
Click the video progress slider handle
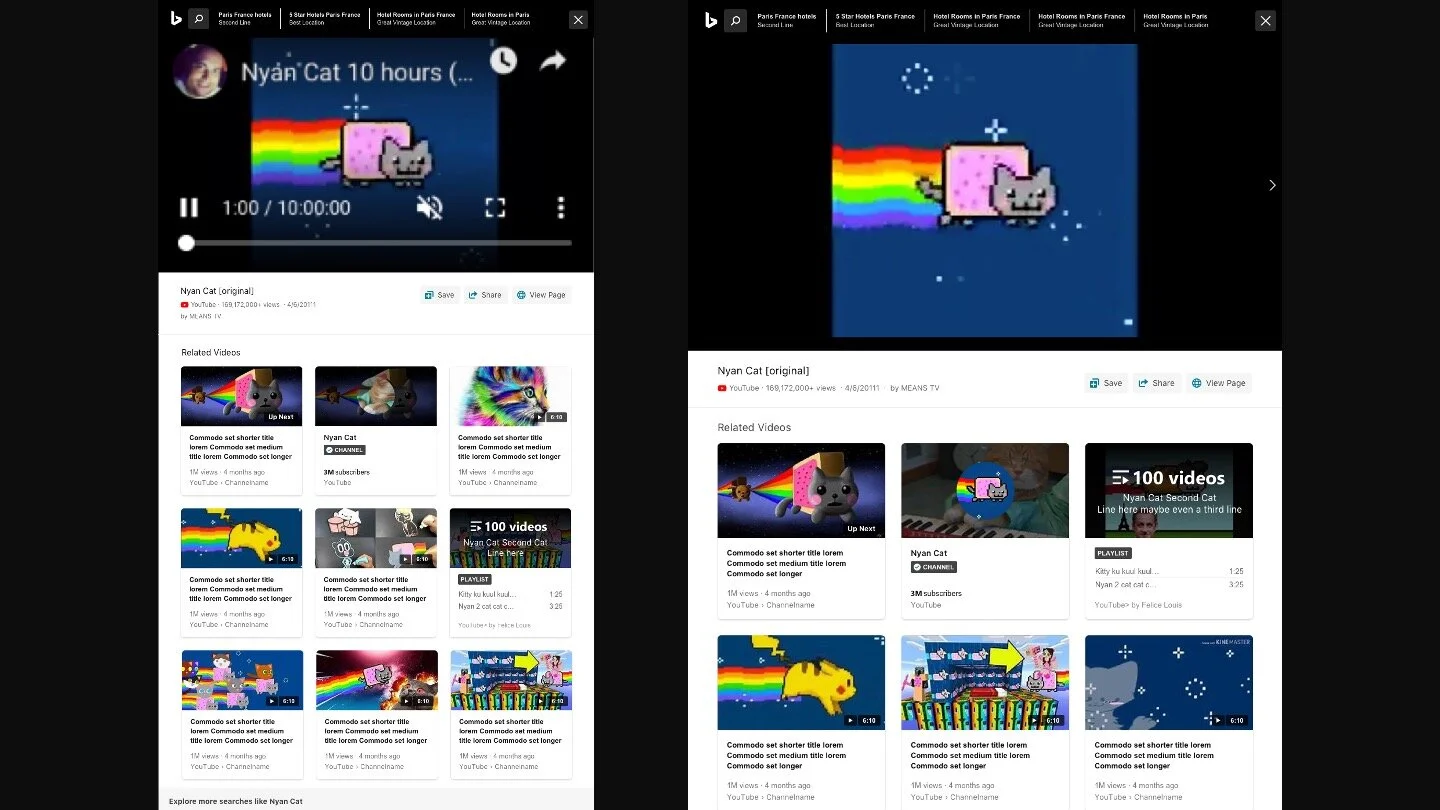[x=186, y=243]
